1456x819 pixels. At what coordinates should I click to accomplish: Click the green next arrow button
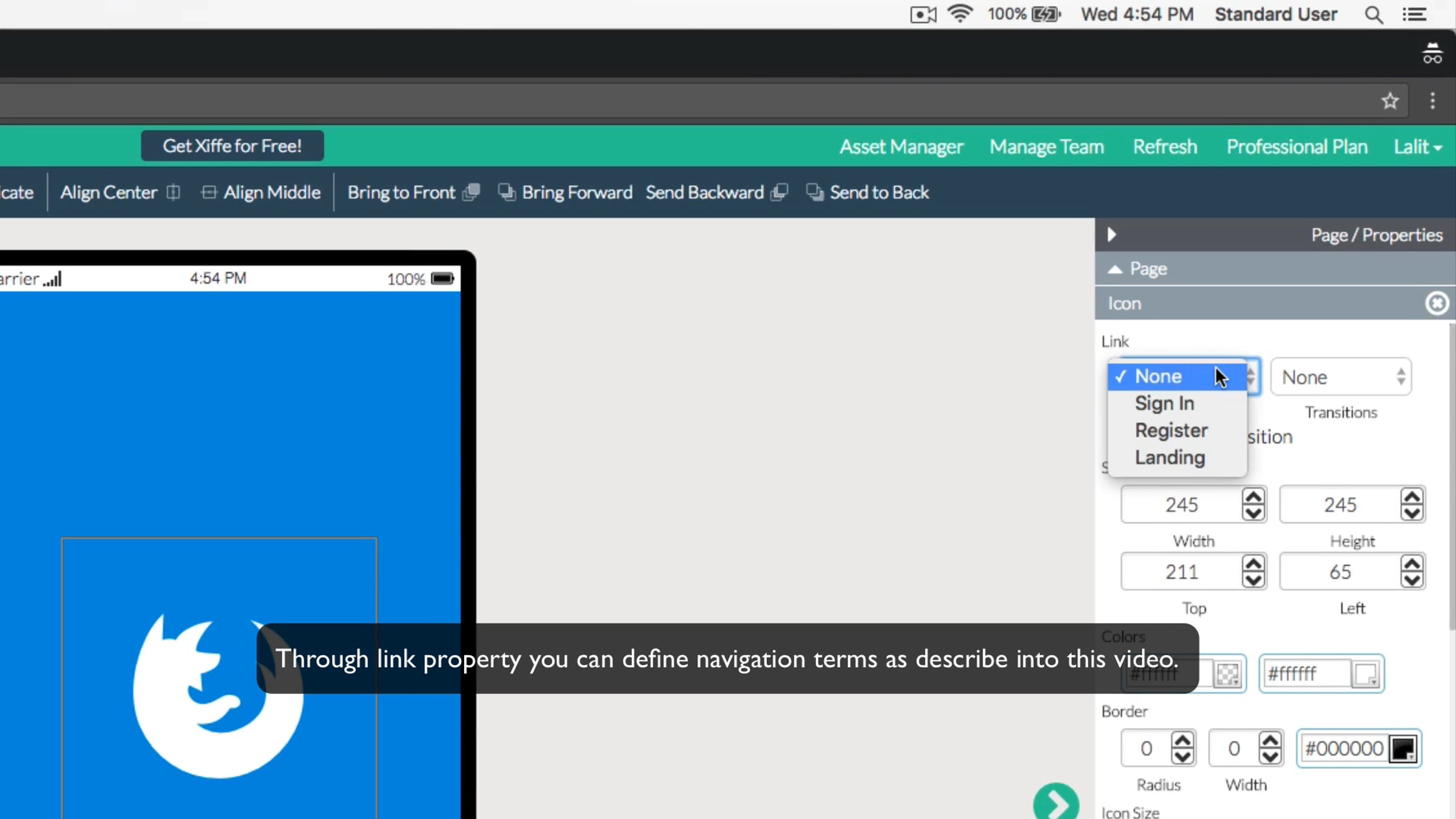point(1056,803)
